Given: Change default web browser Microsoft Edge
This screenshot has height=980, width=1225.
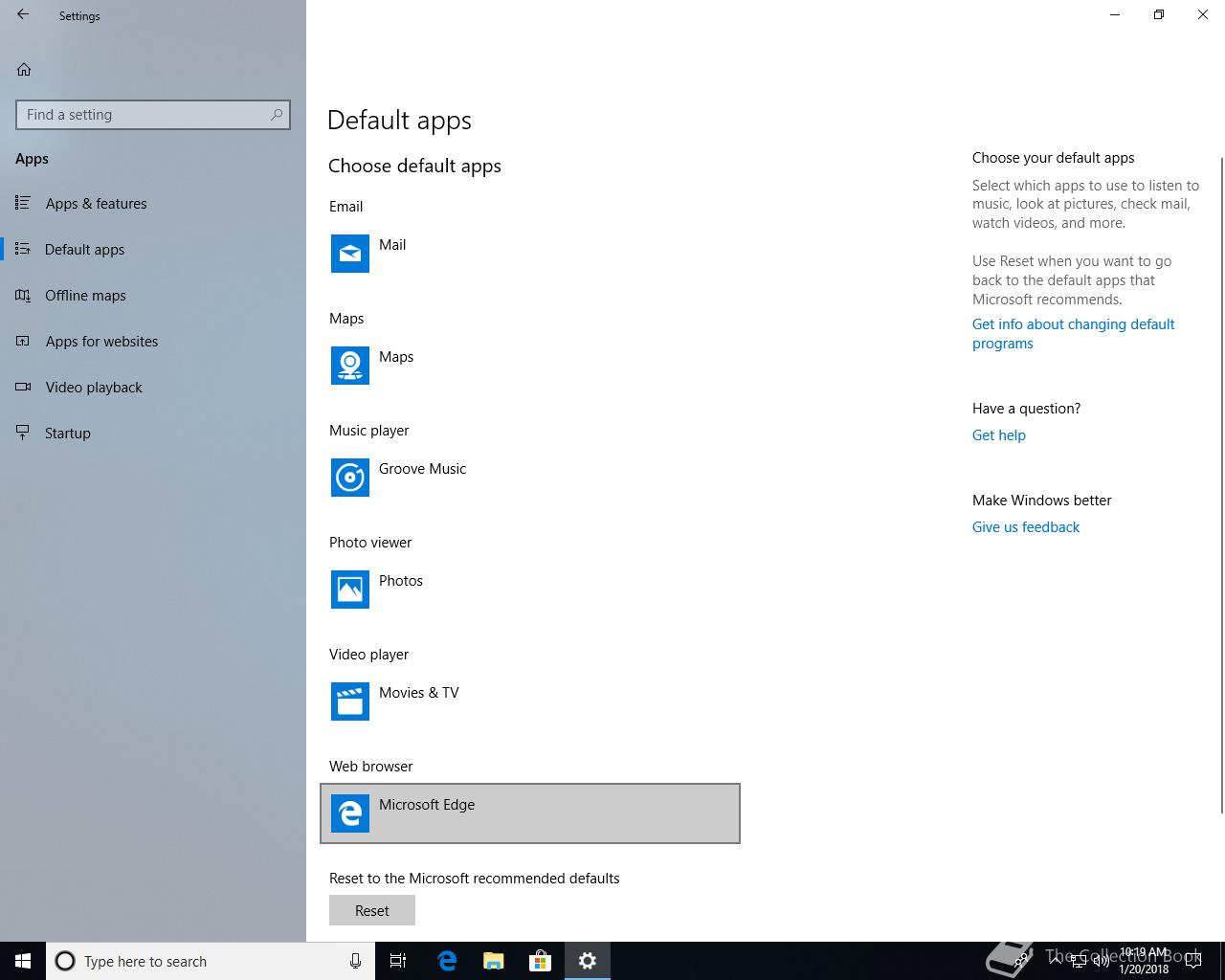Looking at the screenshot, I should (x=530, y=813).
